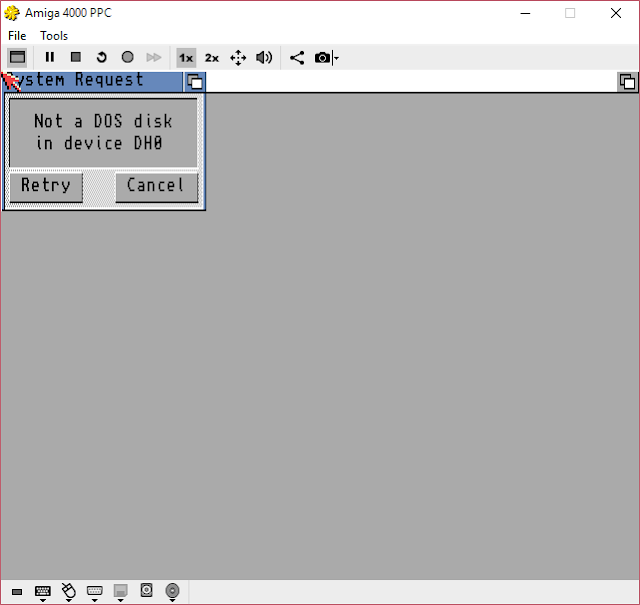The image size is (640, 605).
Task: Click the power LED status icon
Action: coord(17,592)
